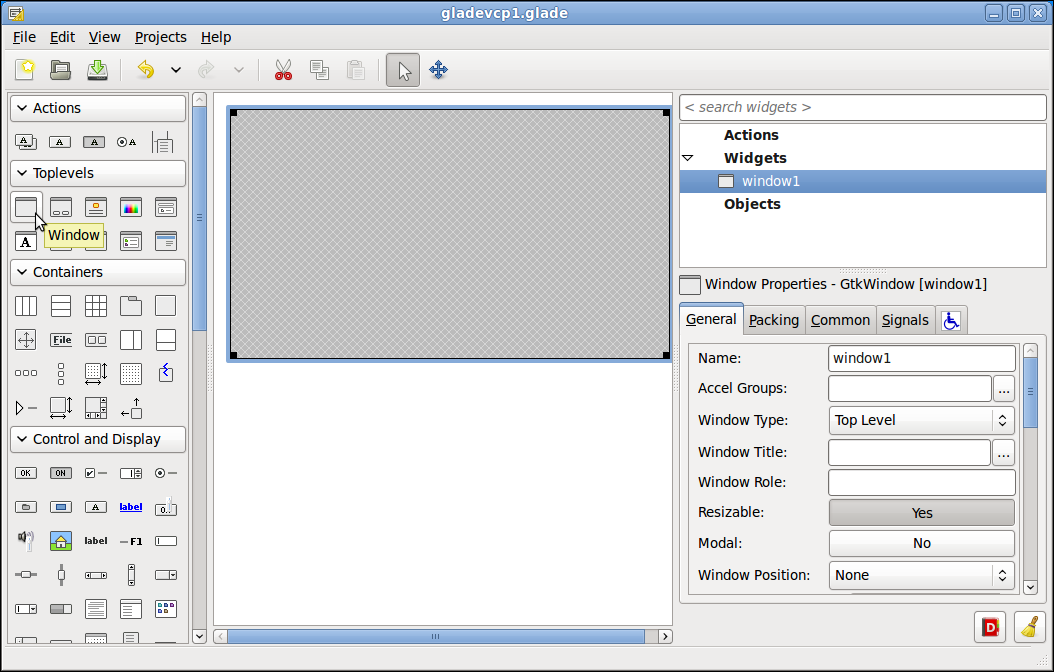
Task: Select Toggle Button 'ON' palette item
Action: coord(61,473)
